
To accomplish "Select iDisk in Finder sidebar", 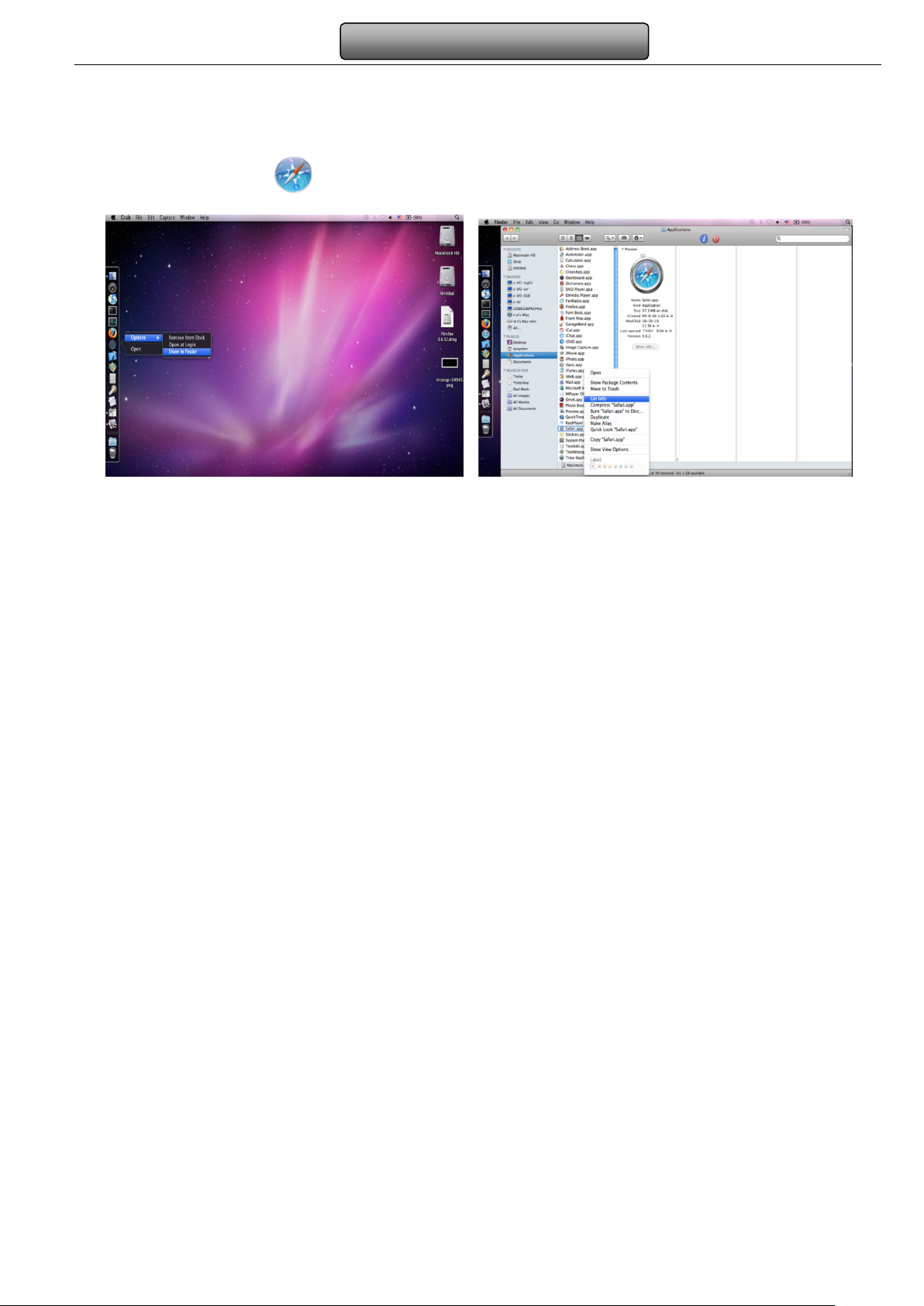I will (514, 262).
